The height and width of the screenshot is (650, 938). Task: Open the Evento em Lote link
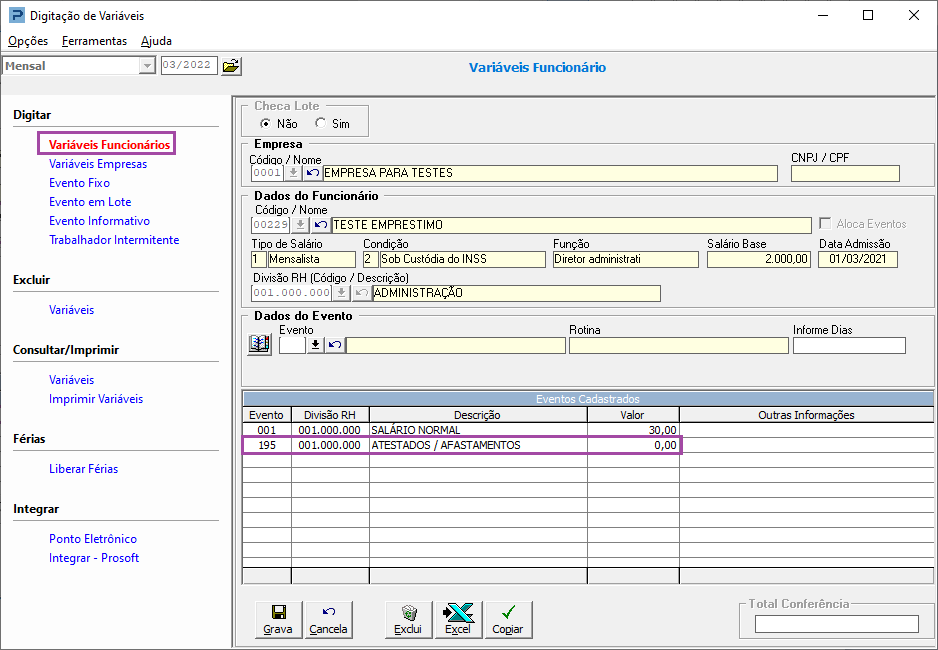[x=90, y=202]
